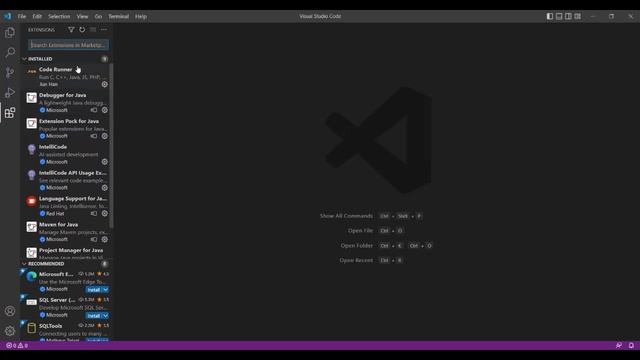This screenshot has width=640, height=360.
Task: Open the Selection menu
Action: click(59, 16)
